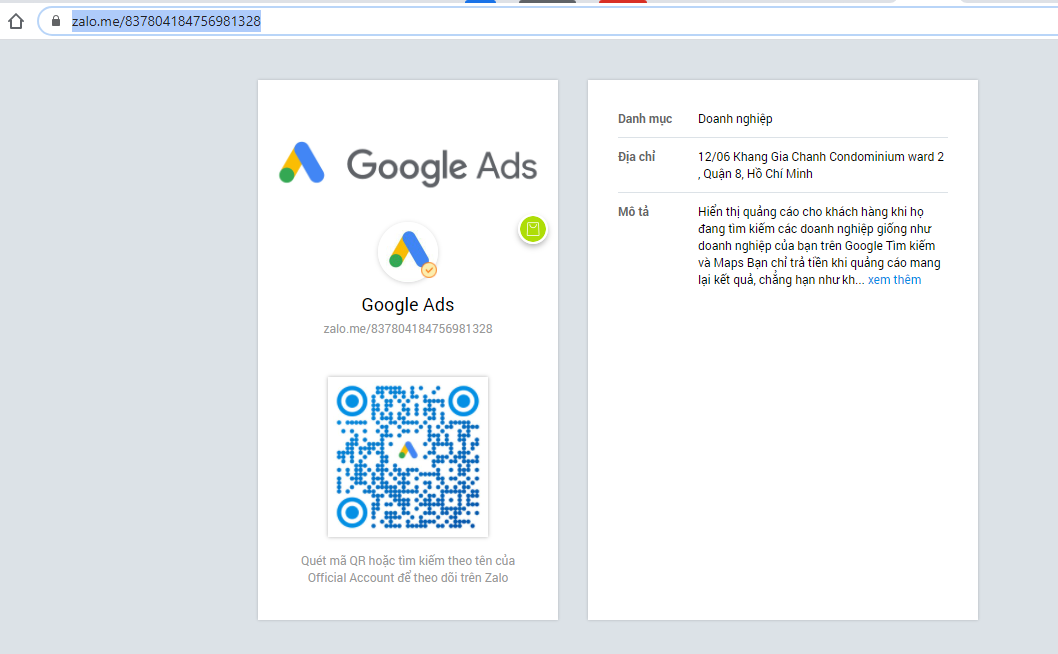Viewport: 1058px width, 654px height.
Task: Click the Google Ads QR code image
Action: pyautogui.click(x=408, y=457)
